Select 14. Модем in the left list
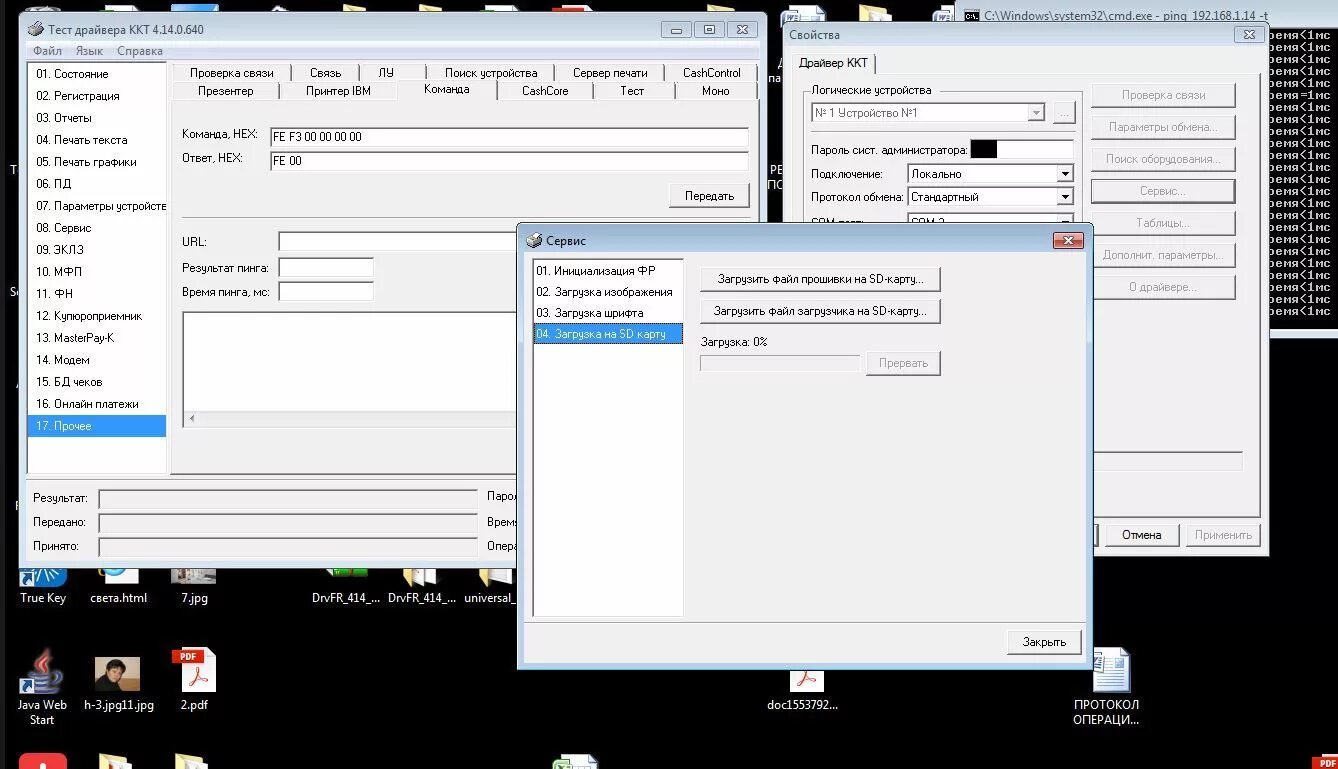Viewport: 1338px width, 769px height. [97, 360]
